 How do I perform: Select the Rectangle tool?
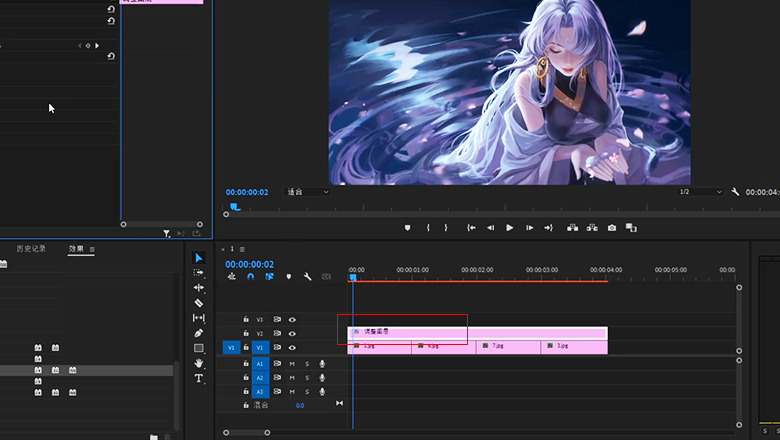point(198,348)
